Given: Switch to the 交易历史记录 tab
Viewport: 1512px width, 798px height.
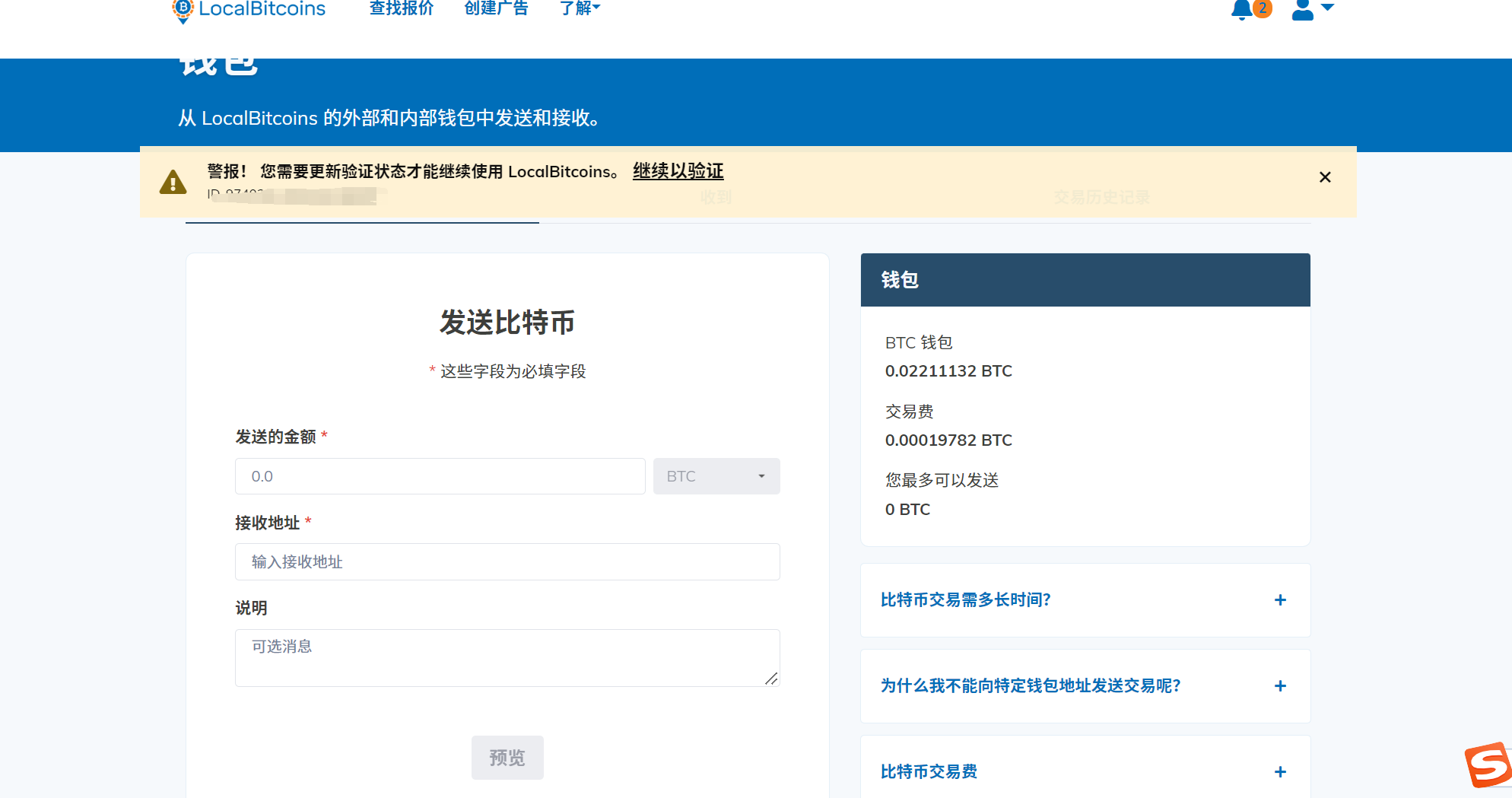Looking at the screenshot, I should [x=1101, y=198].
